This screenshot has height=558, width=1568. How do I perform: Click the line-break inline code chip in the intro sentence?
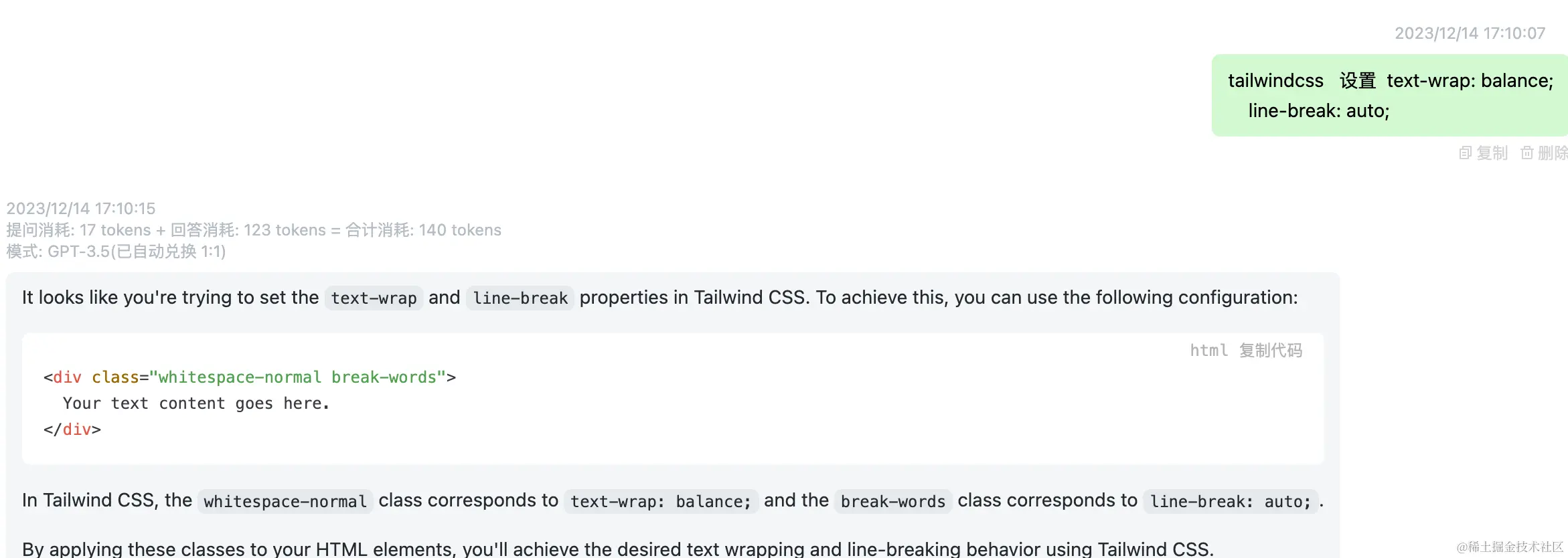520,298
